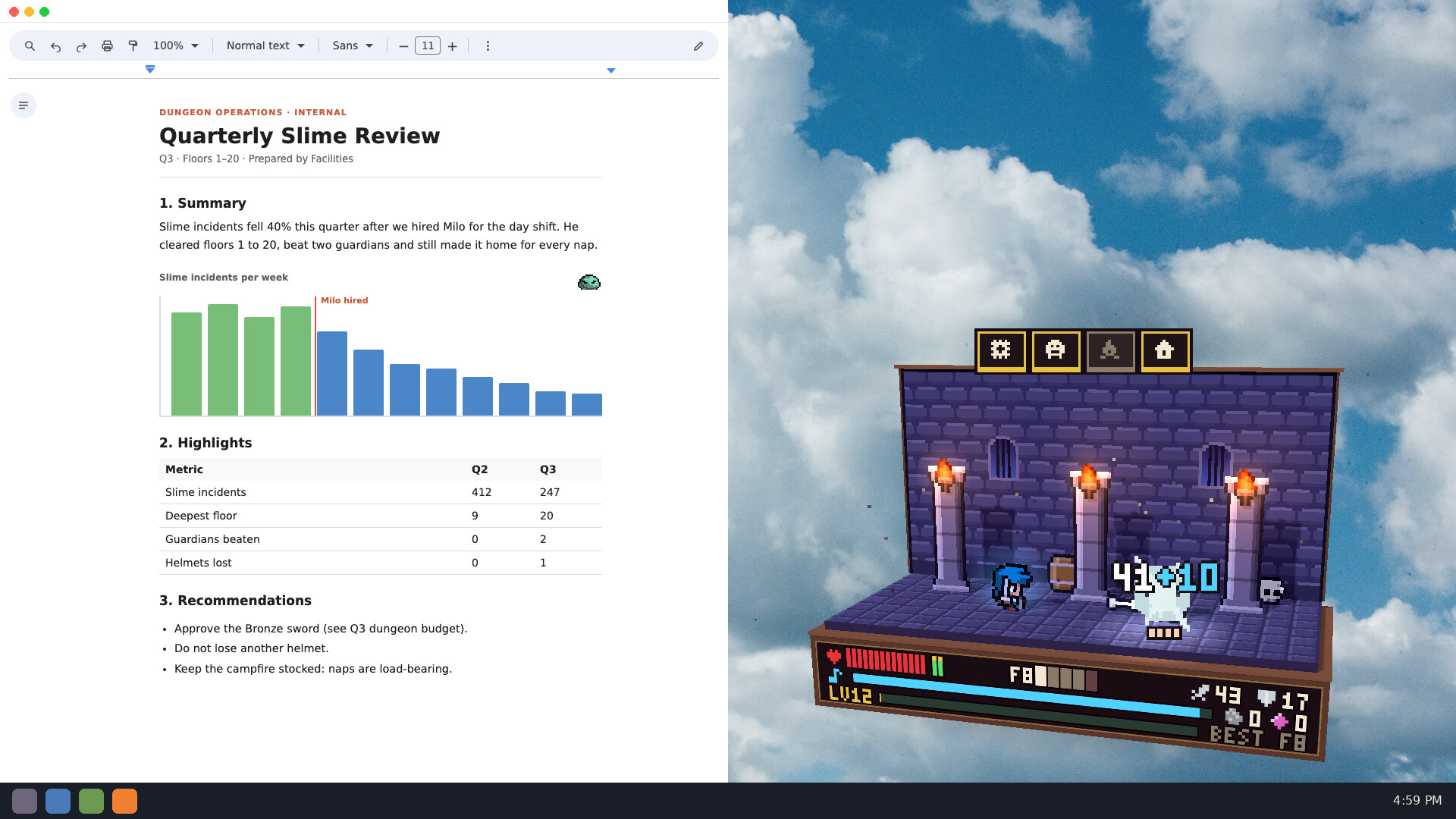Select the left indent marker on the ruler
Image resolution: width=1456 pixels, height=819 pixels.
point(150,70)
